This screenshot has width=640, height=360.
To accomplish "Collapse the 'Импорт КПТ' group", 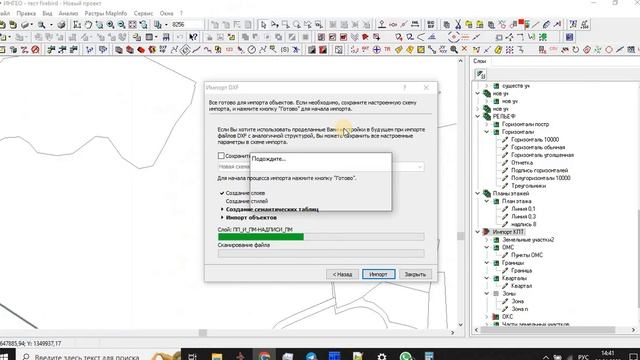I will tap(478, 232).
